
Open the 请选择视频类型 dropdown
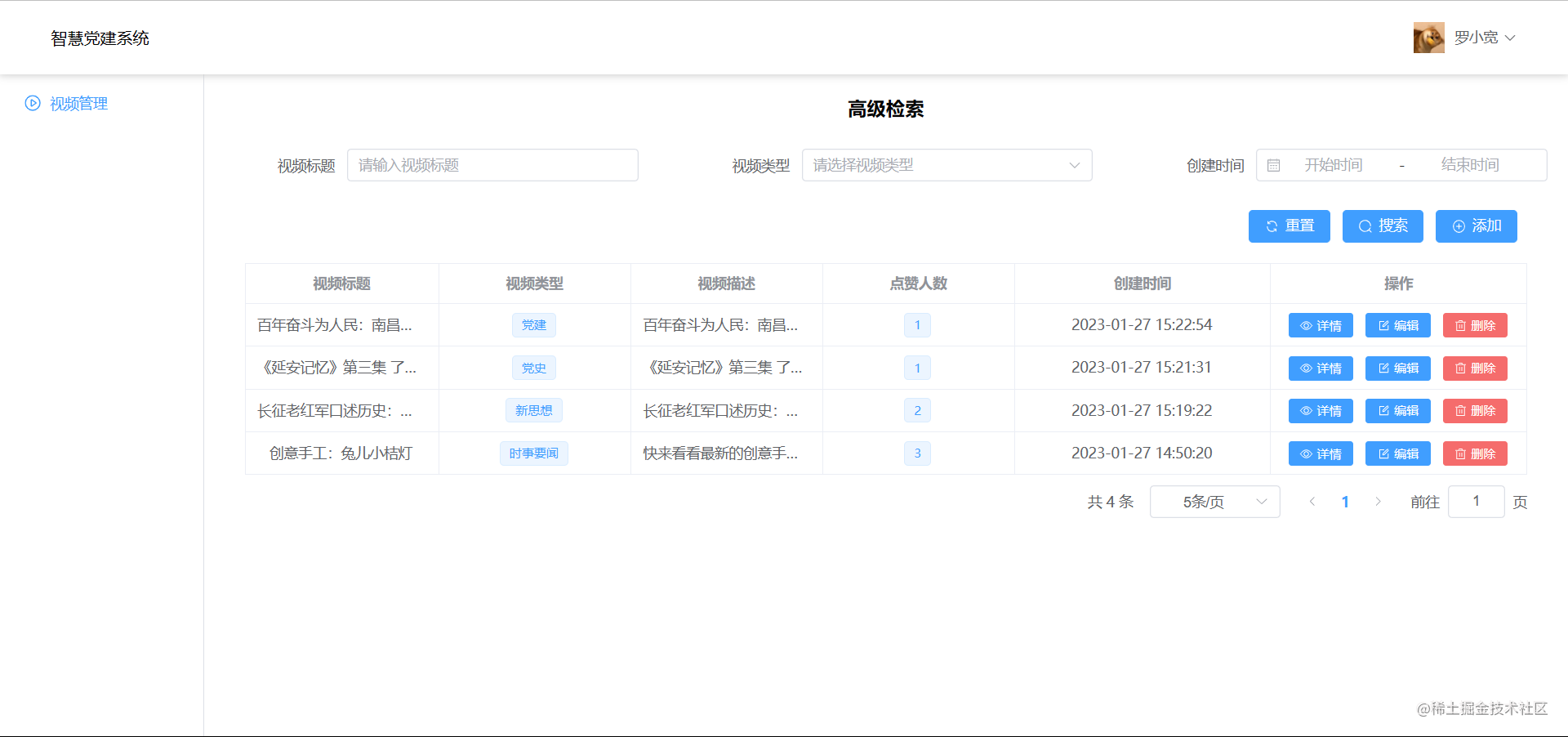point(947,165)
